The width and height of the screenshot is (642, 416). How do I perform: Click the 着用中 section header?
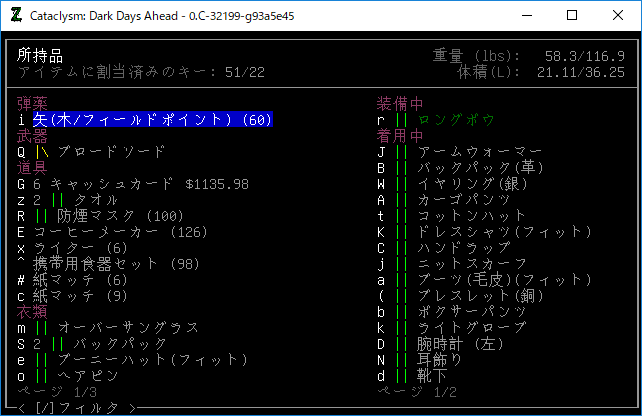pyautogui.click(x=400, y=136)
